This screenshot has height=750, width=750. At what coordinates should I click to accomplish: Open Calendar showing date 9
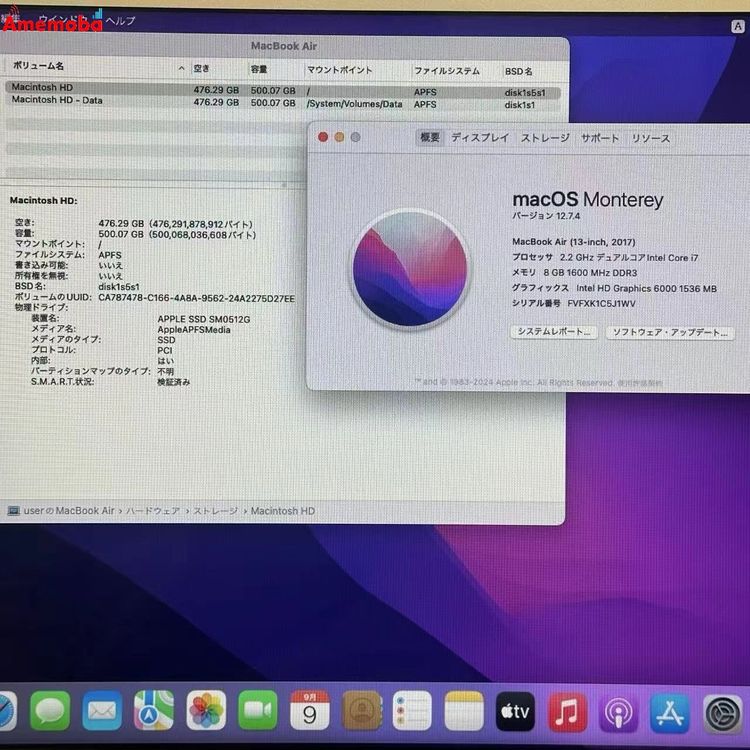tap(310, 710)
